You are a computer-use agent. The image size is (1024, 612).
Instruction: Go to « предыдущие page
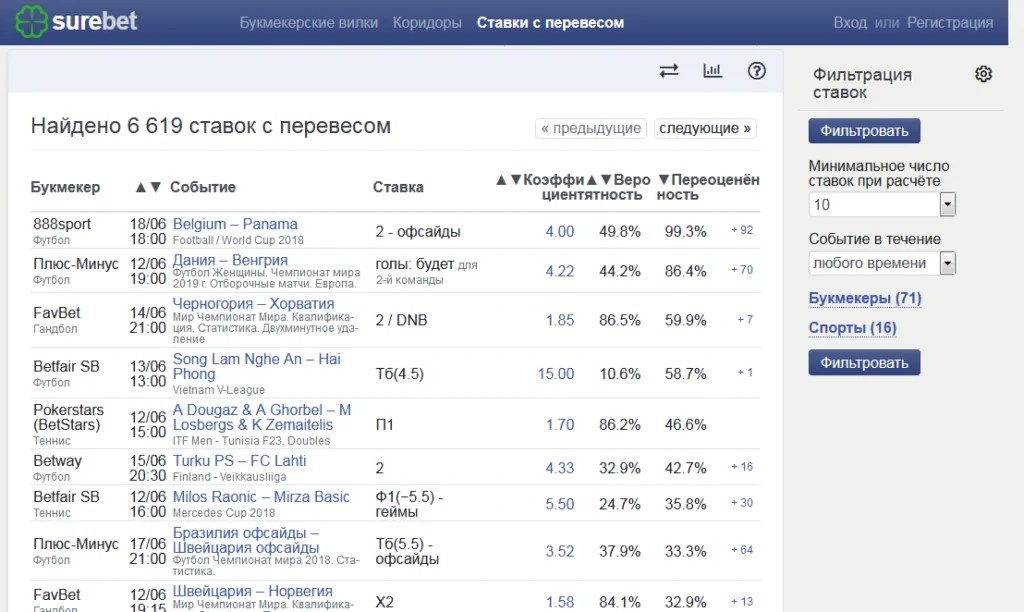coord(591,128)
